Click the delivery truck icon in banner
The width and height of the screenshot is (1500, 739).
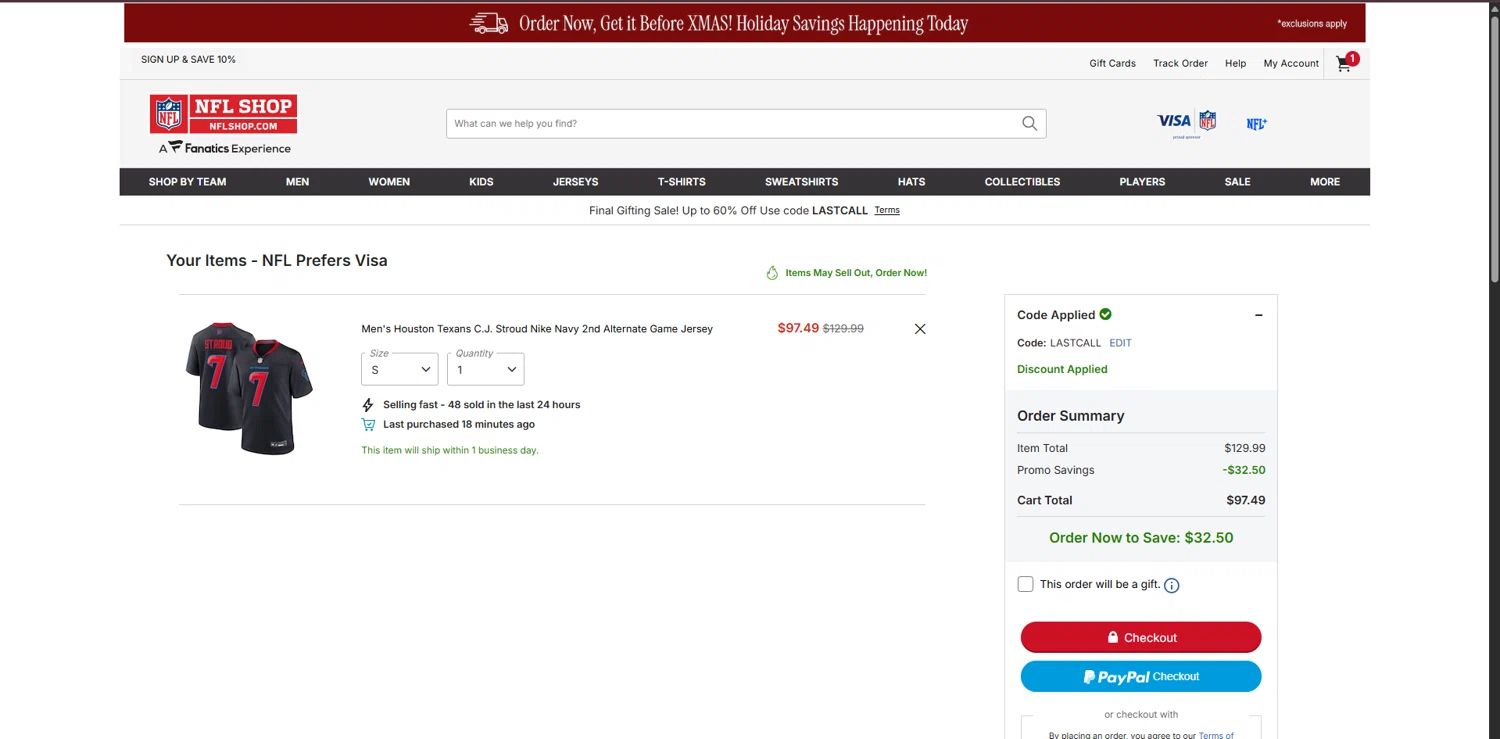[x=489, y=23]
